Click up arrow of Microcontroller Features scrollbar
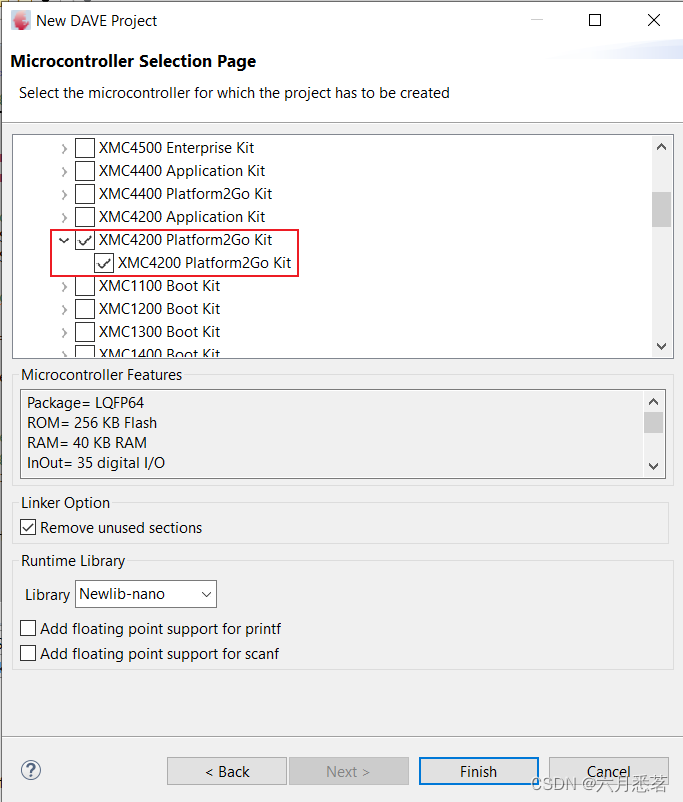 coord(653,402)
